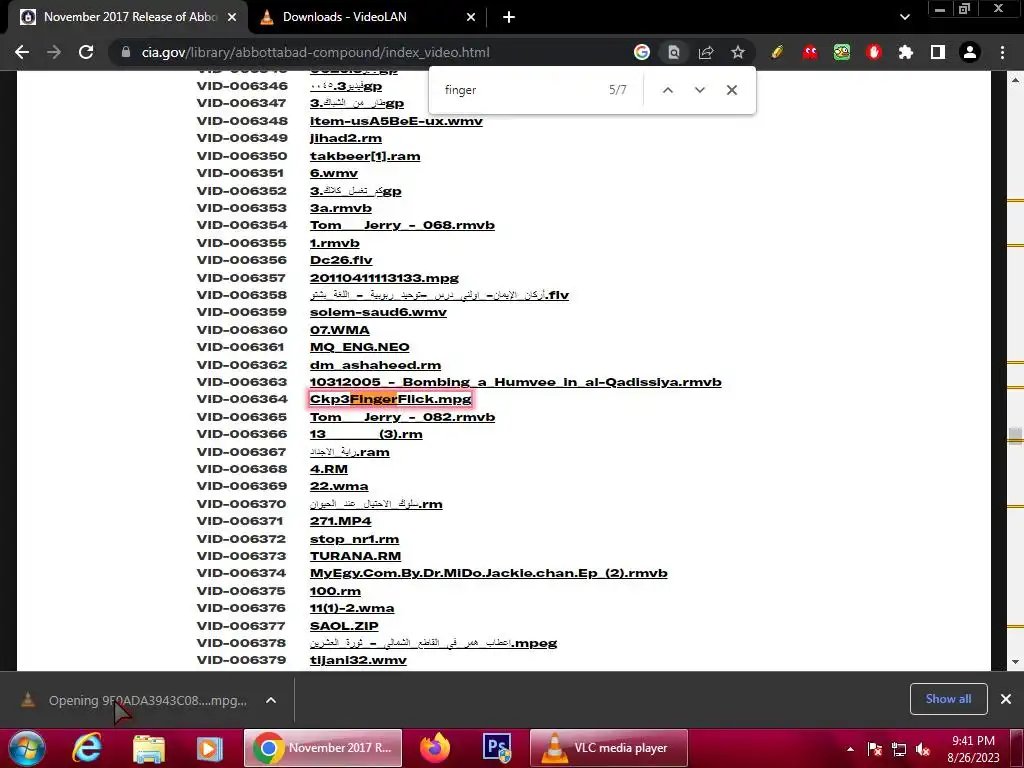Go back to the previous page

[x=22, y=52]
